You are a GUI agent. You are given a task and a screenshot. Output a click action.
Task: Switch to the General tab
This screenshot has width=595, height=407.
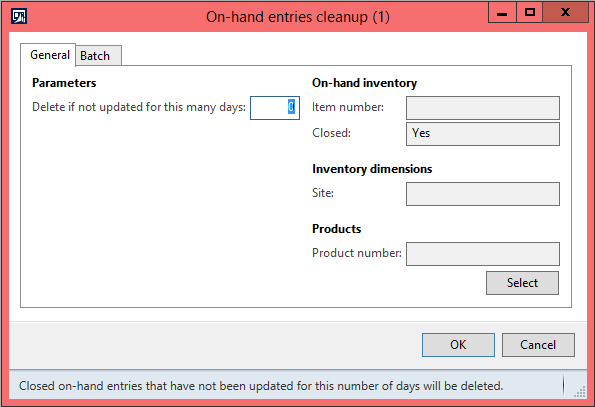coord(49,55)
